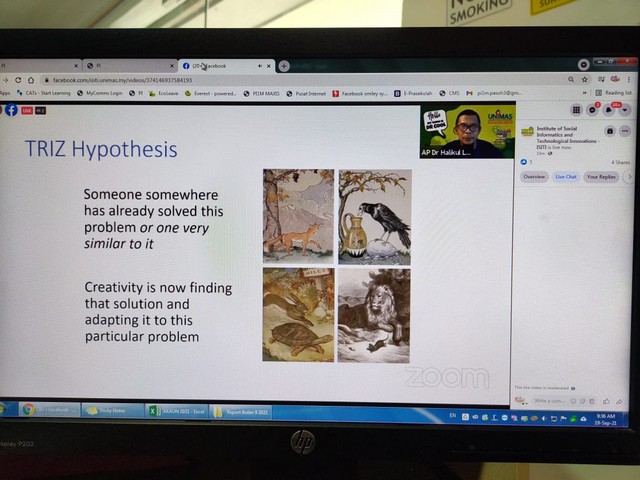Reload the page using the refresh icon
The width and height of the screenshot is (640, 480).
click(x=31, y=80)
